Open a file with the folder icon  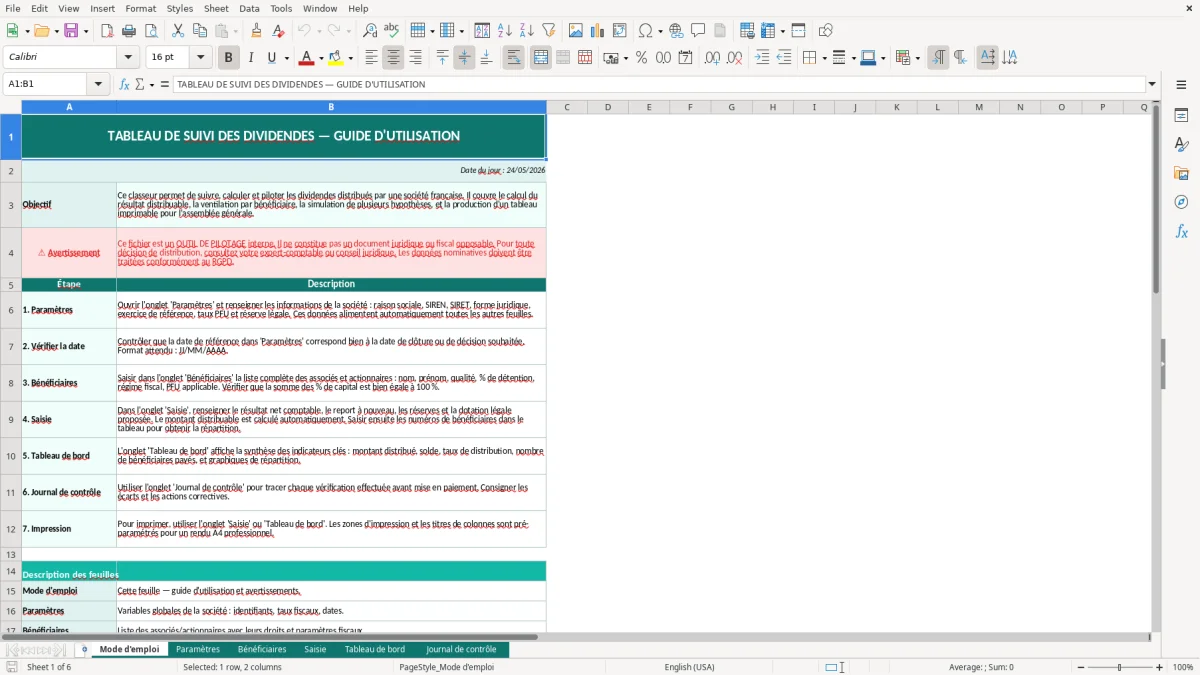(40, 31)
